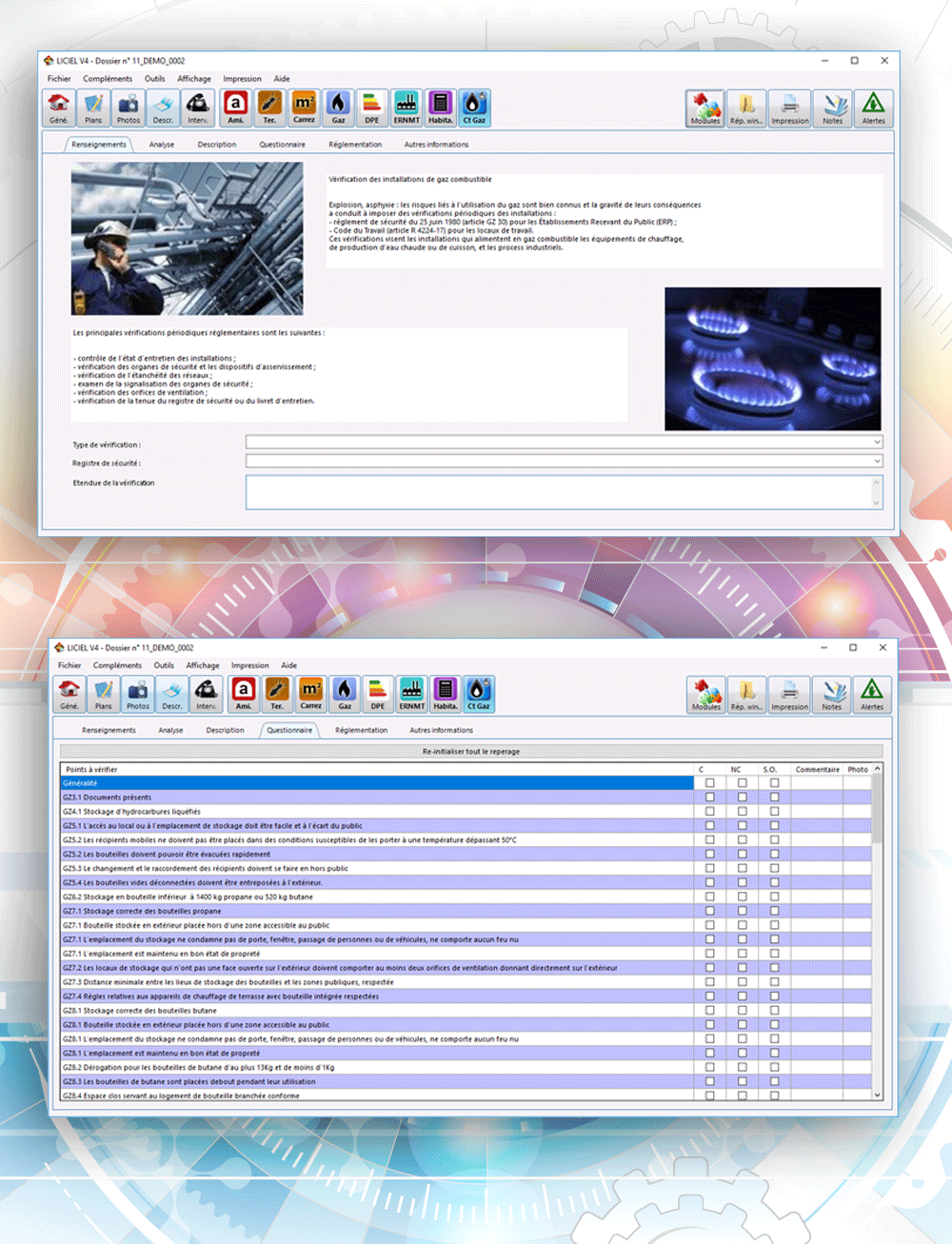Check S.O. box for GZ7.3 Distance minimale row
The image size is (952, 1244).
(774, 982)
